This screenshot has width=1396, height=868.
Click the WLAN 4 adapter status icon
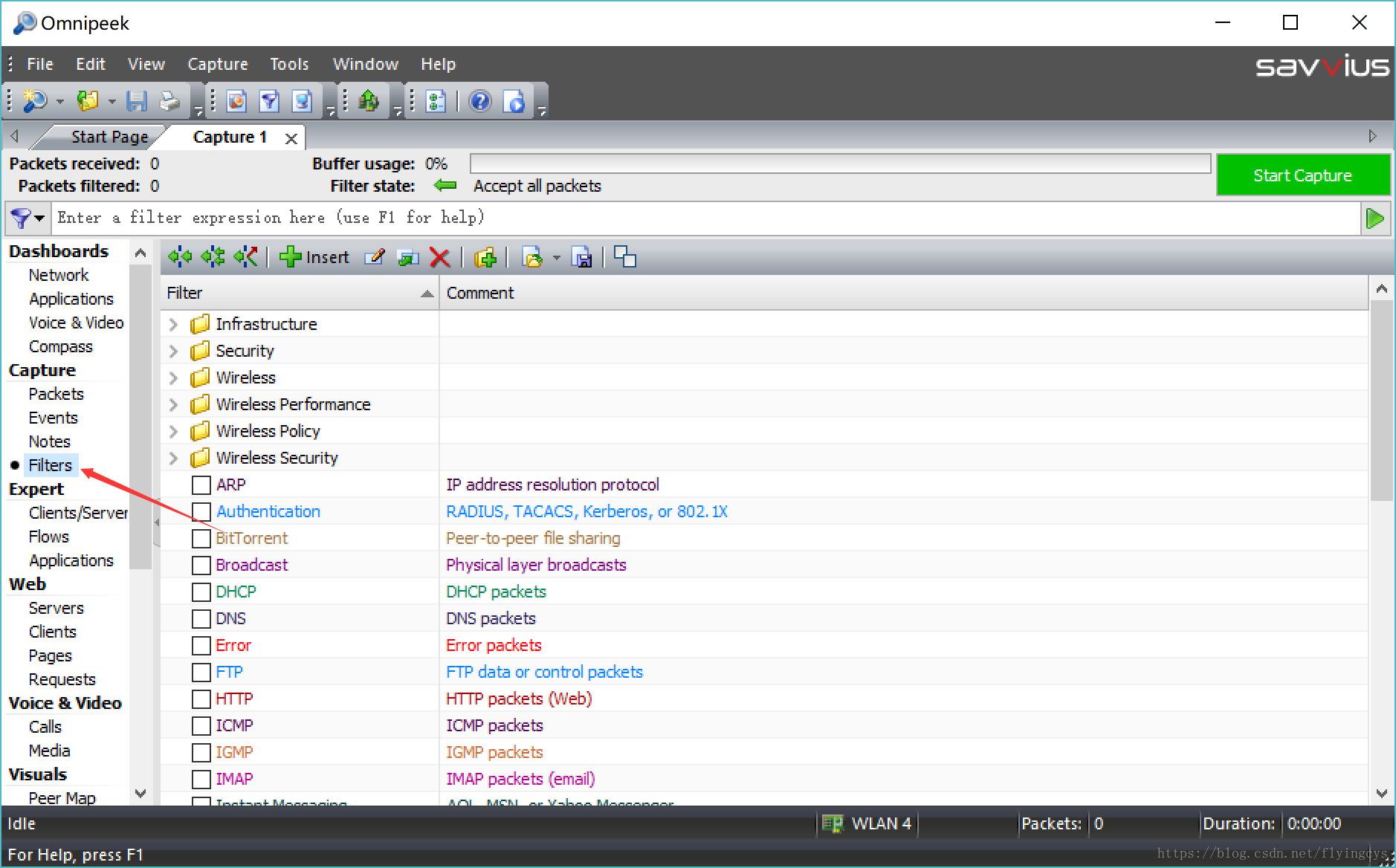pyautogui.click(x=833, y=823)
